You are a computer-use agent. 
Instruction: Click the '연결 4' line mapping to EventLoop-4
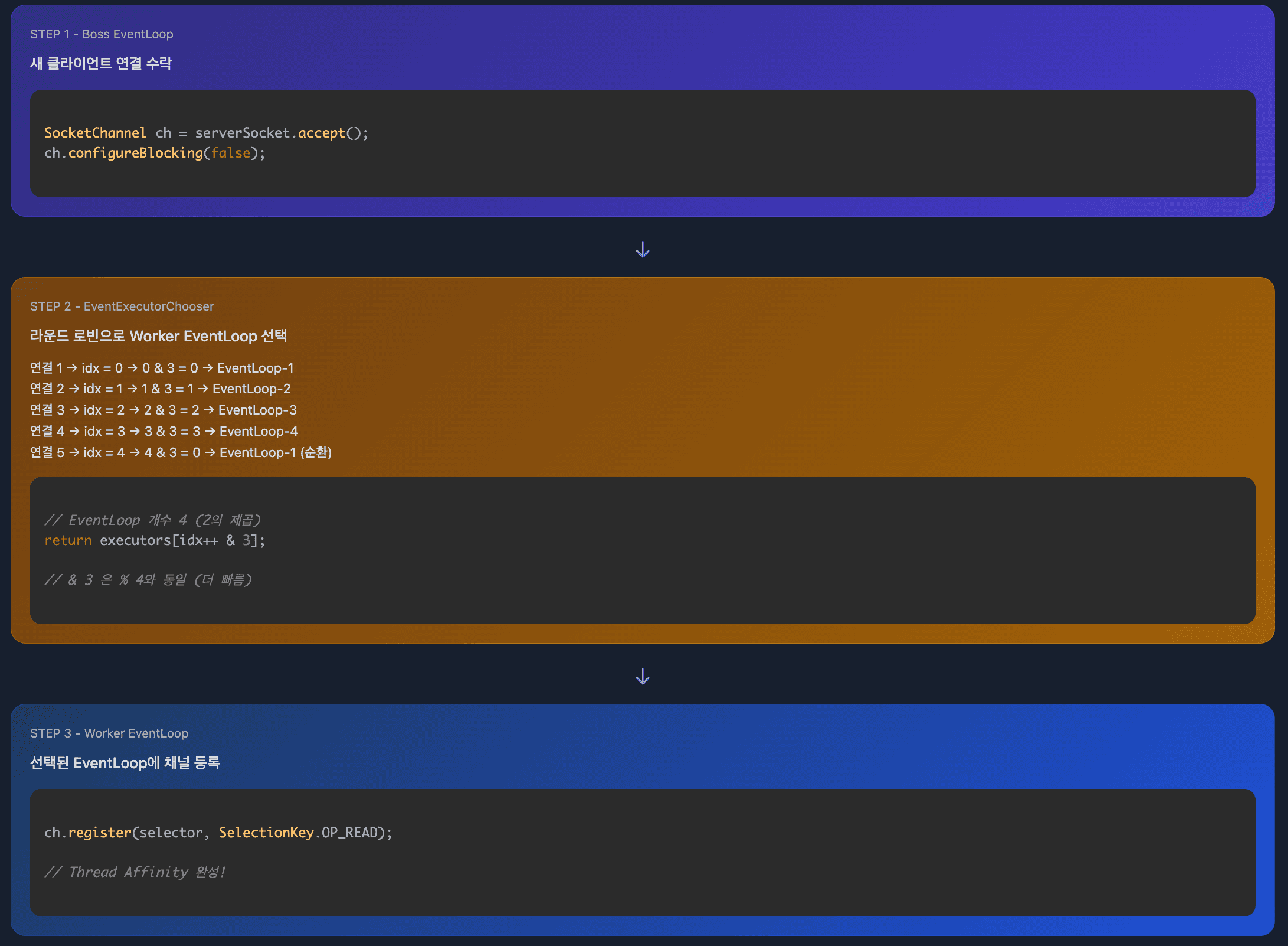click(164, 431)
